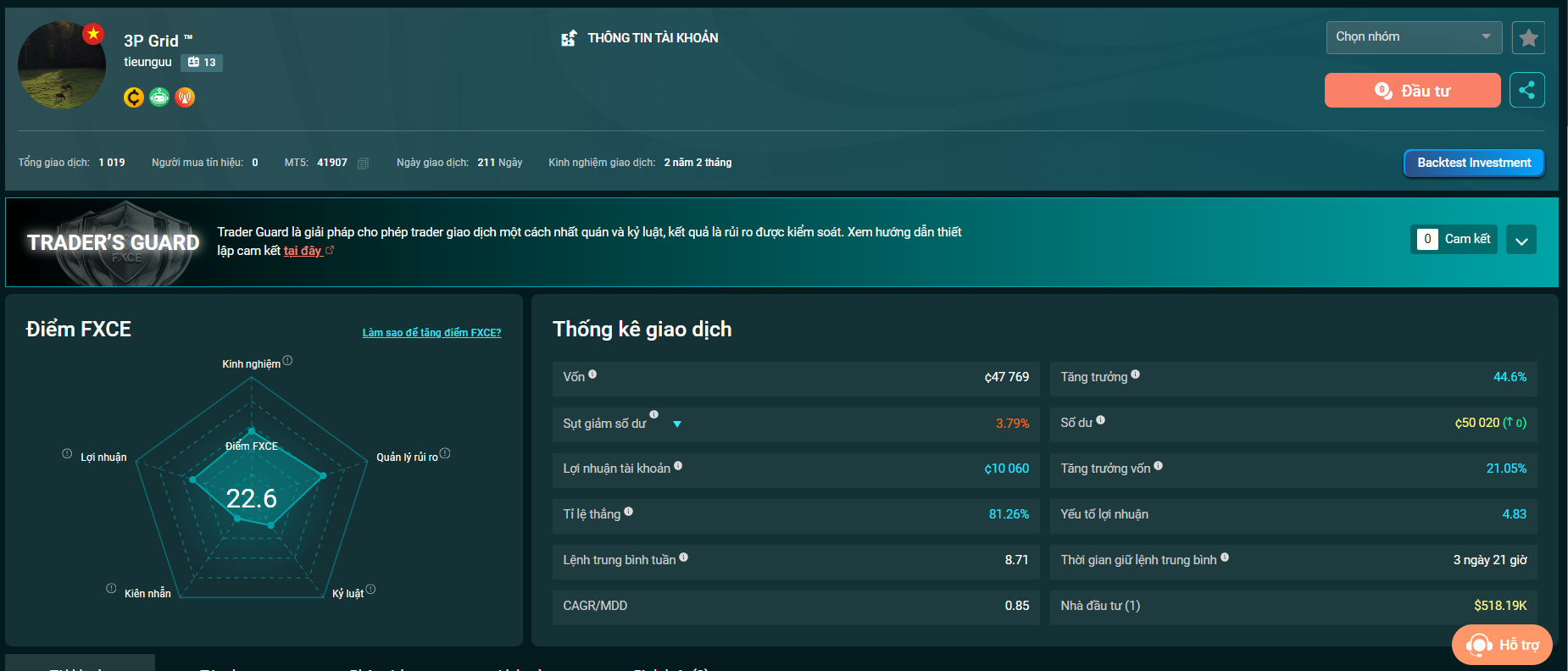Viewport: 1568px width, 671px height.
Task: Click the share icon button
Action: [1527, 90]
